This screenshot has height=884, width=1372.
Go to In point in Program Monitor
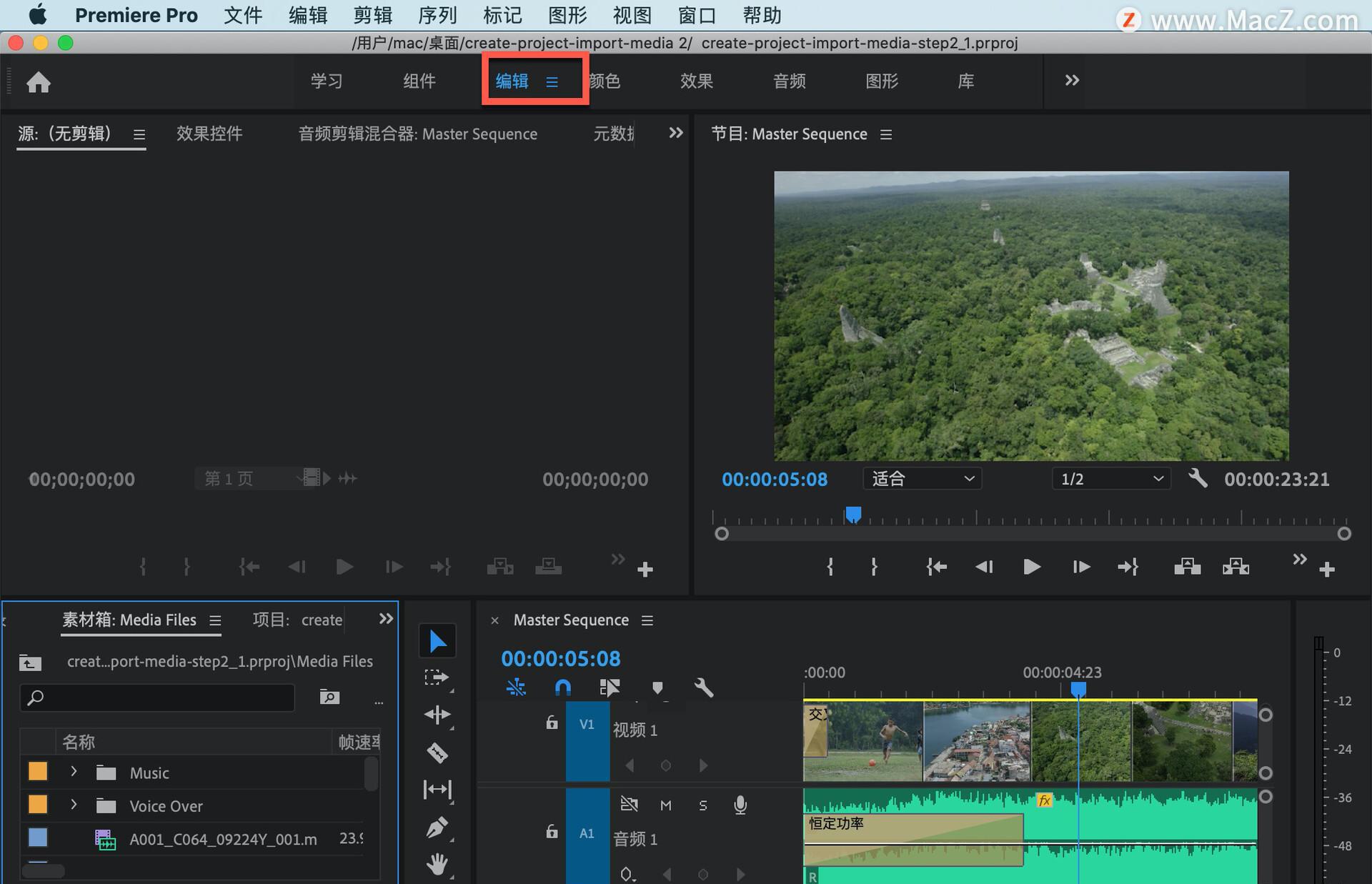[x=936, y=567]
